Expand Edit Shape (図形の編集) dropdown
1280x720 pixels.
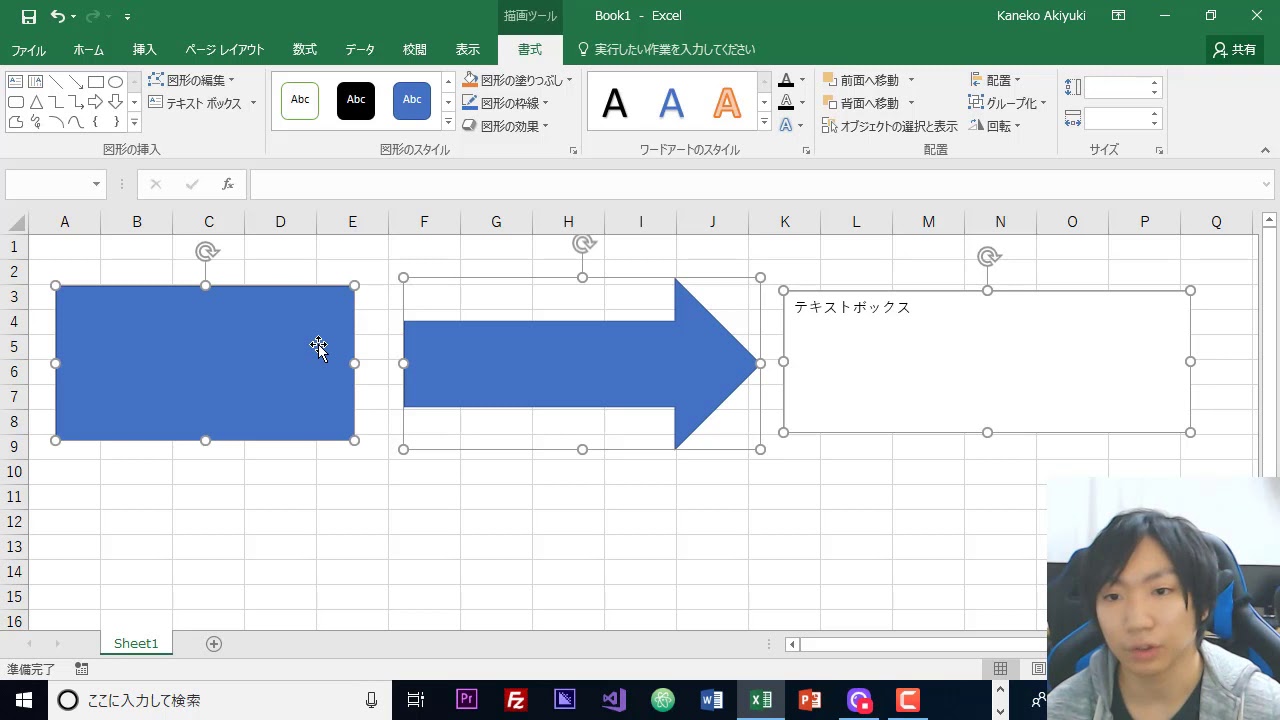point(191,80)
